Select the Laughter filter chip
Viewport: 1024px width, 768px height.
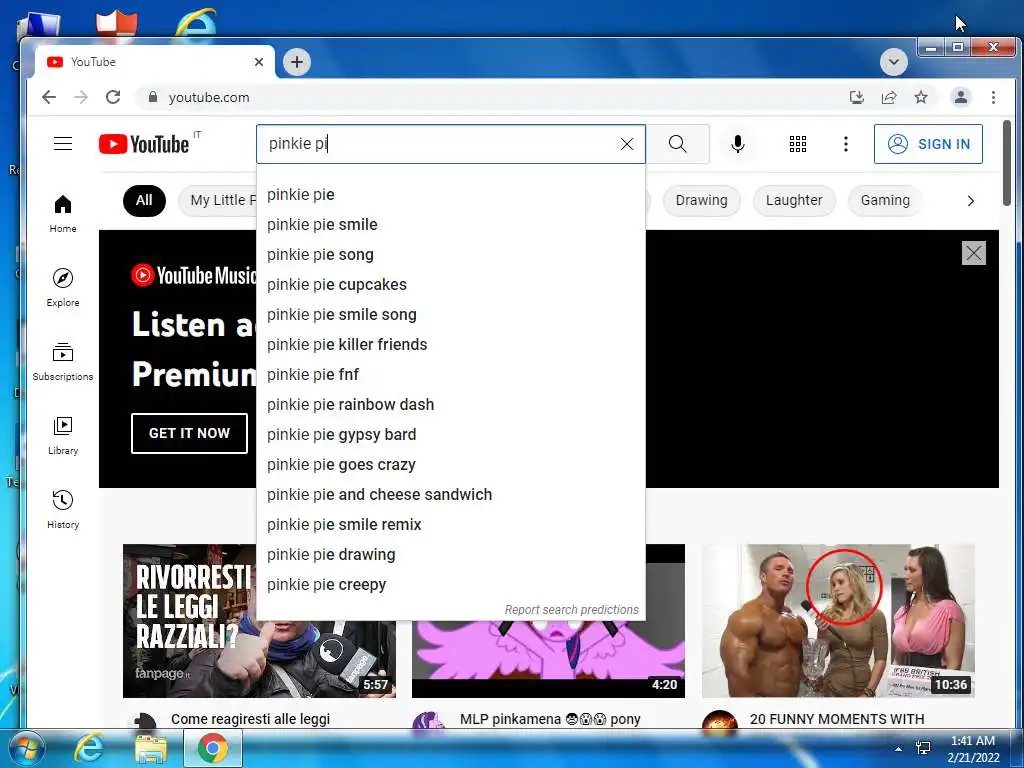pos(794,200)
